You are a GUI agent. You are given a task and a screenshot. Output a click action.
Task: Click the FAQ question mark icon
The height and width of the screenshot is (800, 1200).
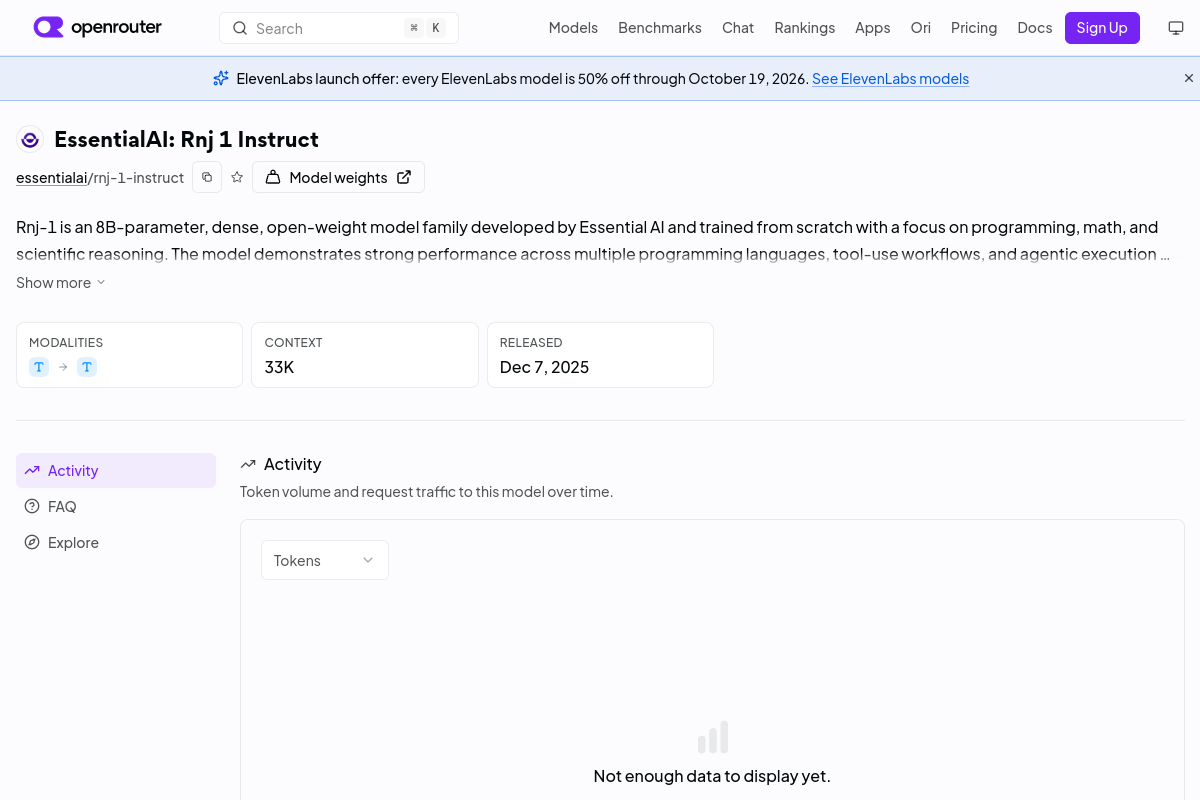click(x=32, y=506)
